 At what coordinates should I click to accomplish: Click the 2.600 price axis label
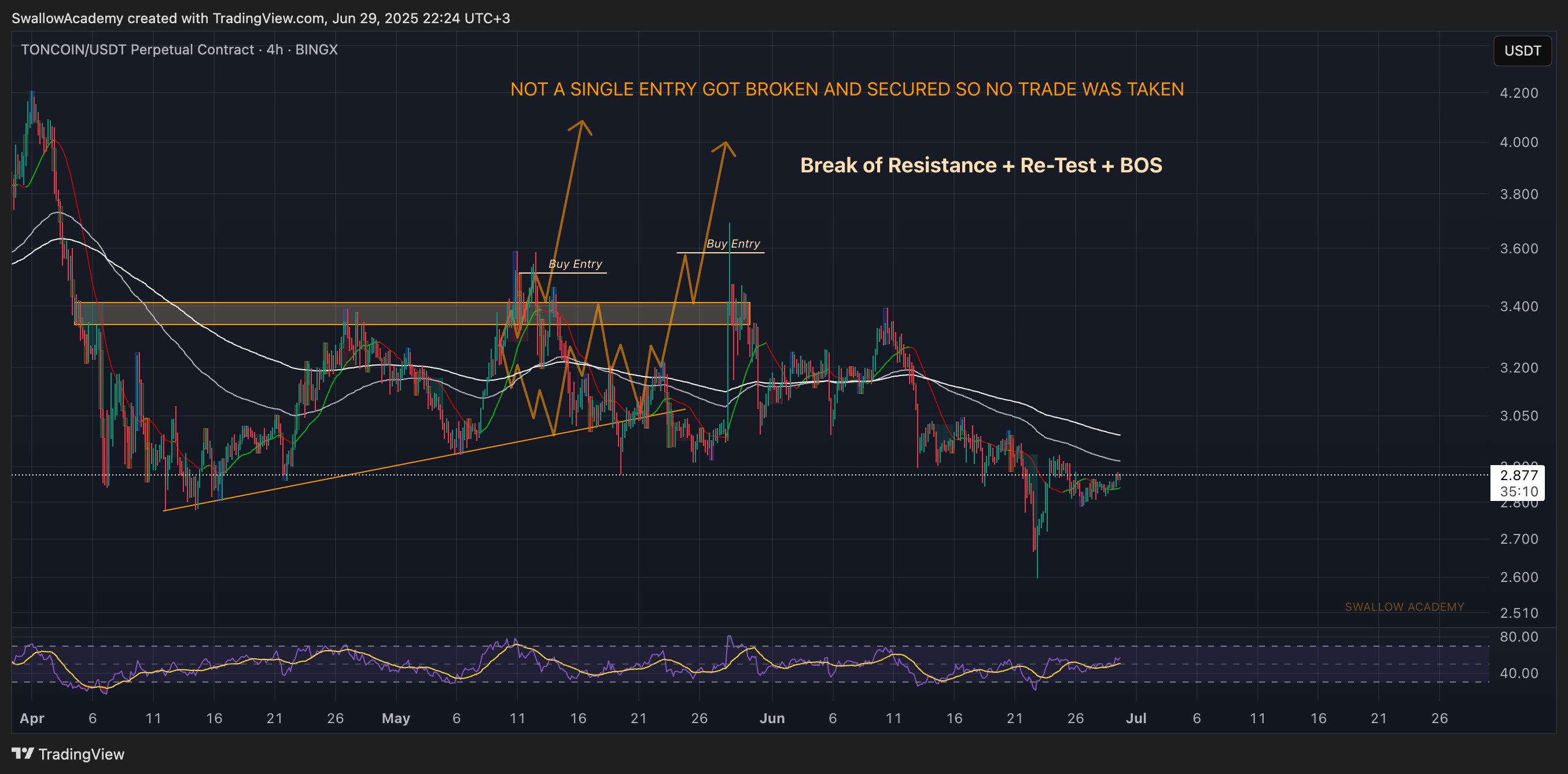click(x=1519, y=577)
